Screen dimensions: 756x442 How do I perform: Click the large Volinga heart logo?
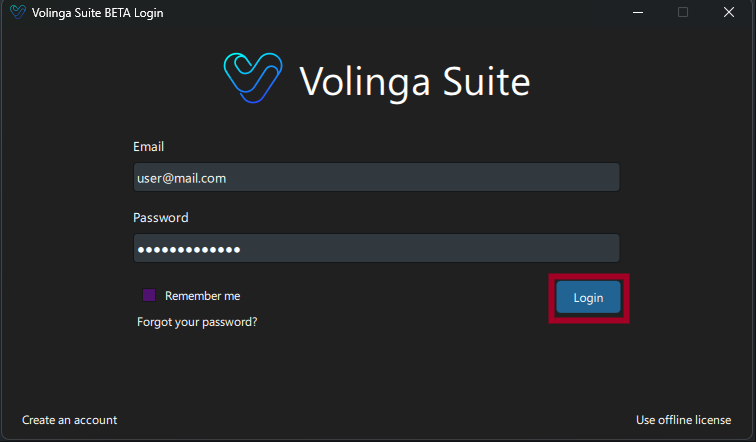253,78
